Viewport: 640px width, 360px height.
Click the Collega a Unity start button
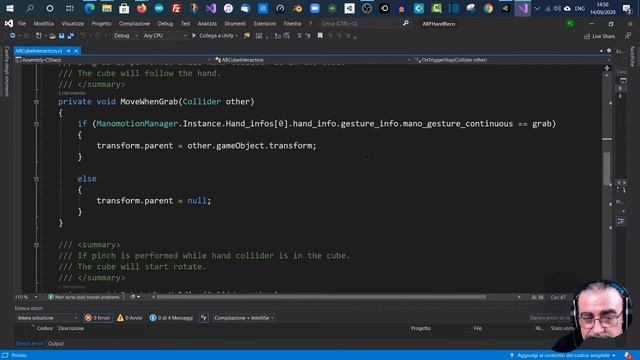(215, 36)
